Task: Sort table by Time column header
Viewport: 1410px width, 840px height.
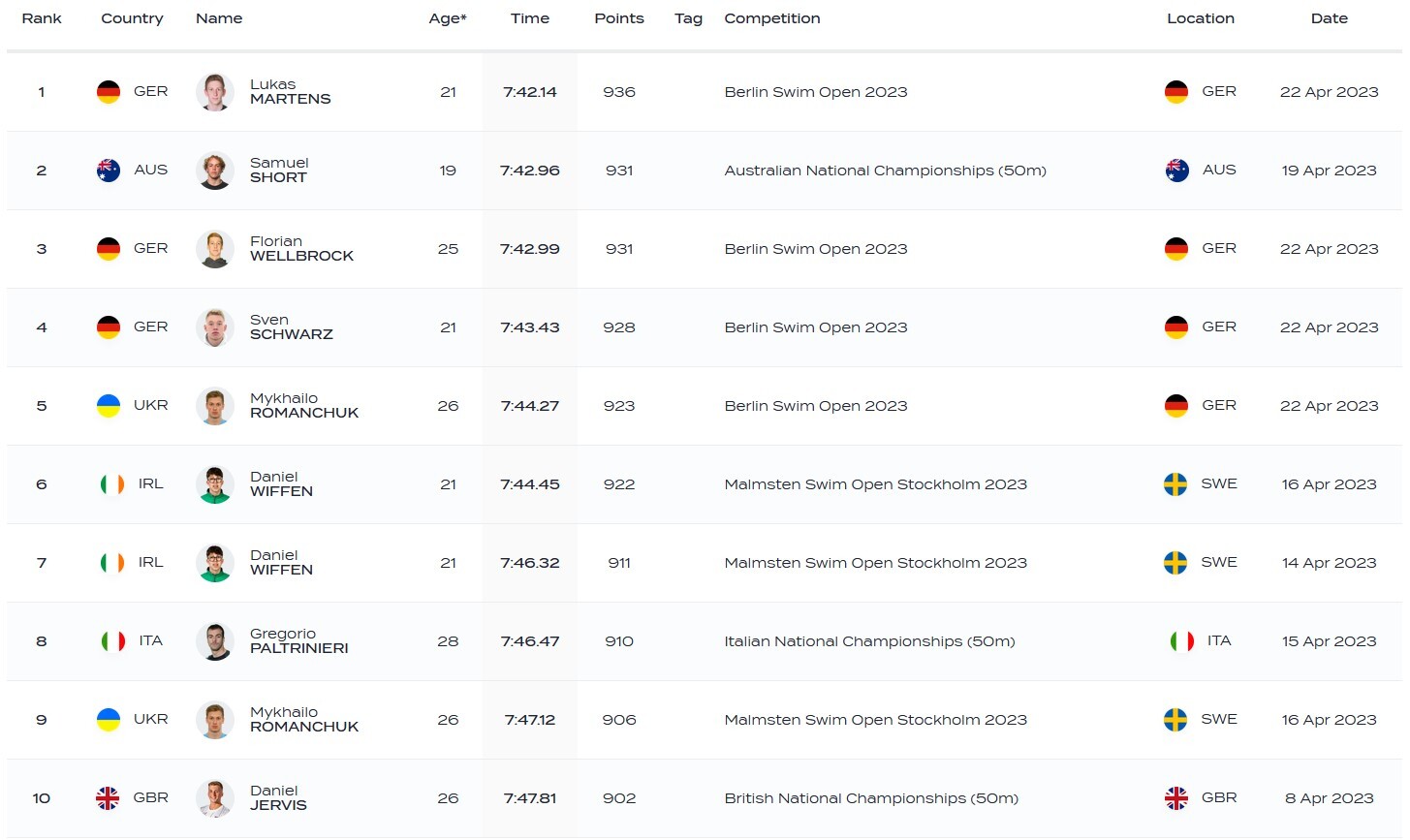Action: tap(530, 18)
